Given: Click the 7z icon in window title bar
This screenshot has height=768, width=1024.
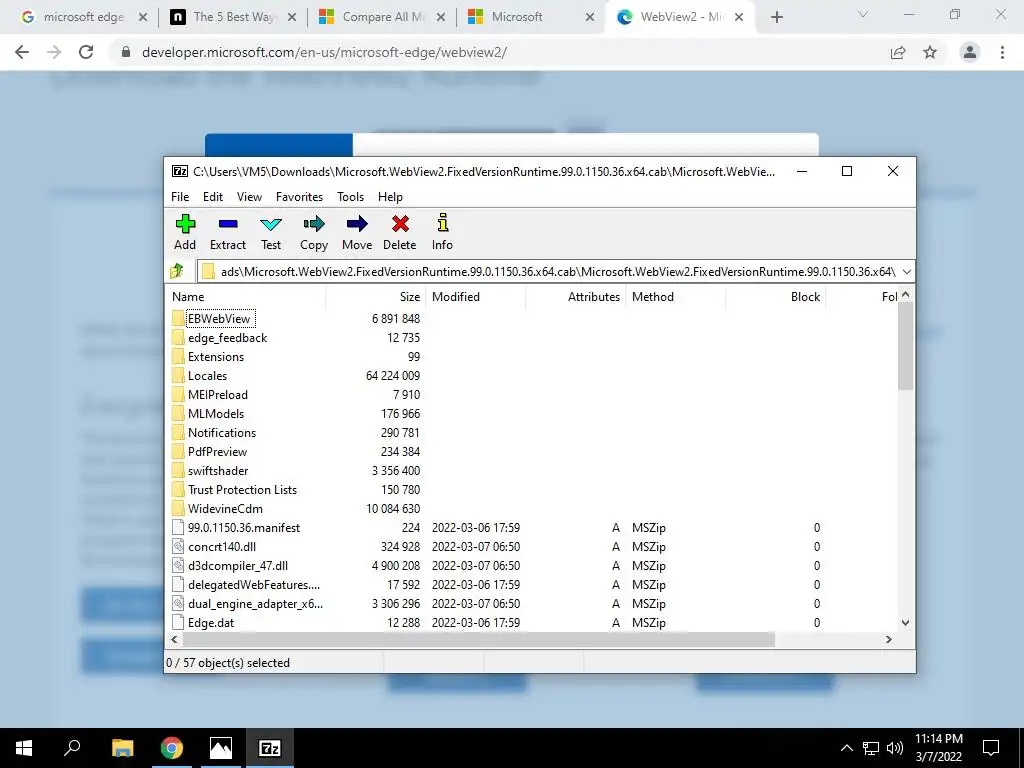Looking at the screenshot, I should pos(180,171).
